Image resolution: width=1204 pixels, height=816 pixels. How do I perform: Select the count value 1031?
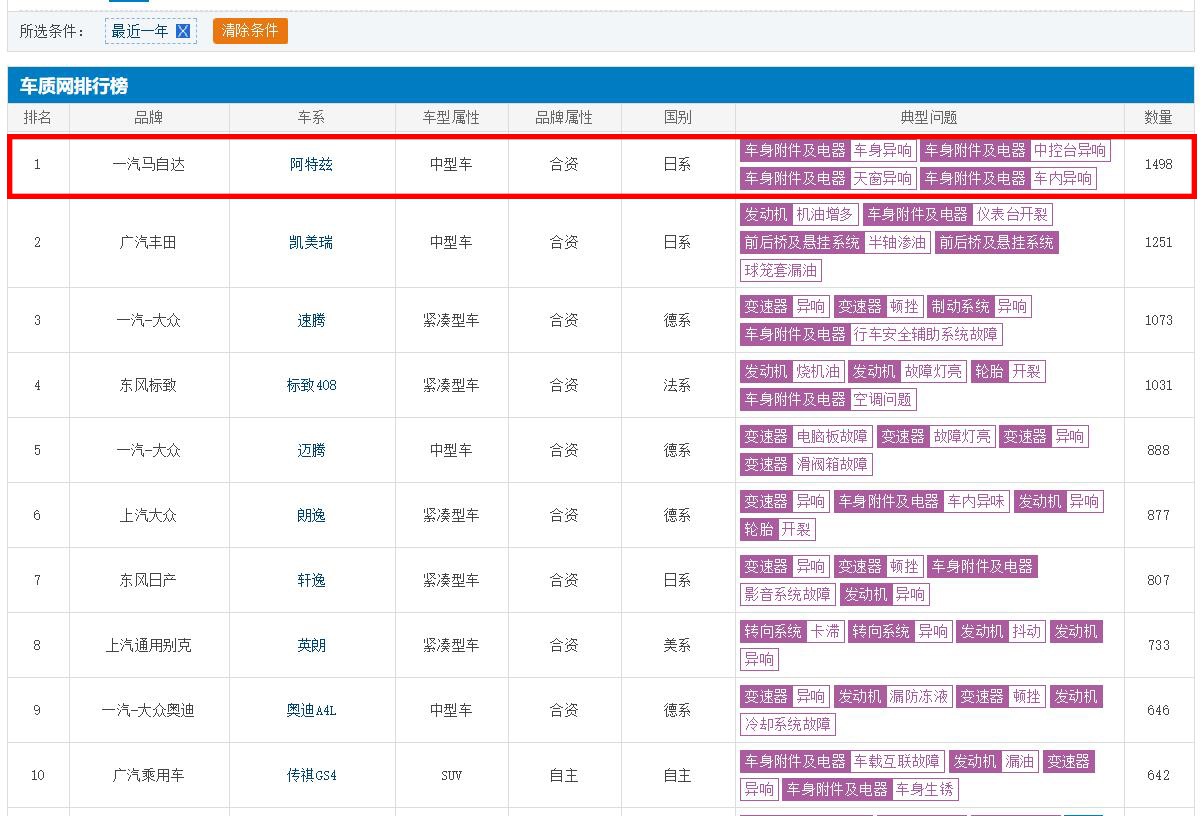click(1158, 385)
